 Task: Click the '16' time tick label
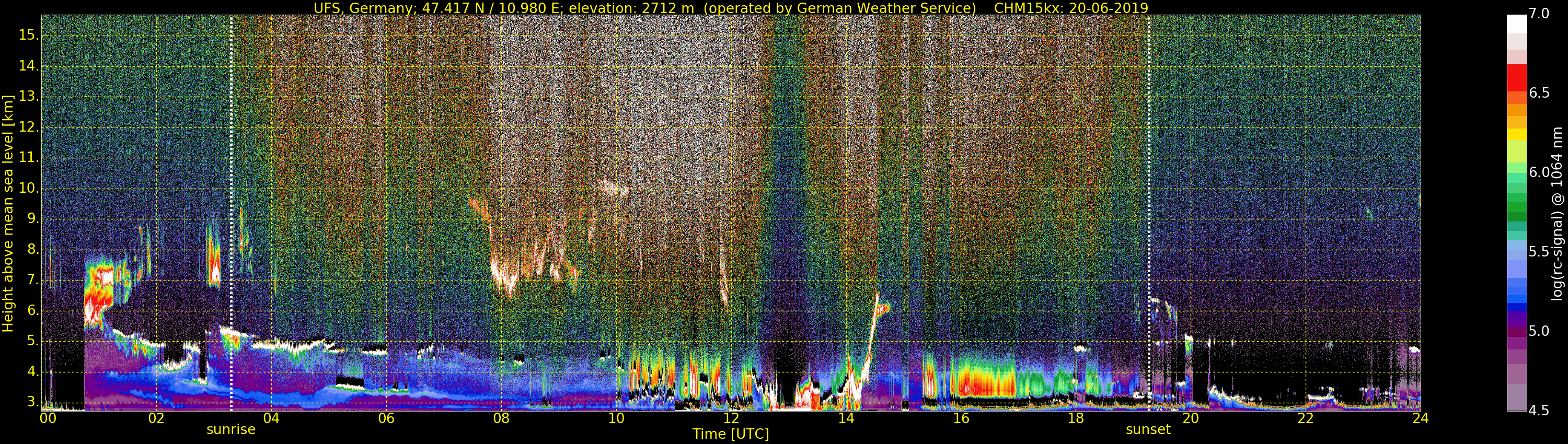tap(961, 419)
